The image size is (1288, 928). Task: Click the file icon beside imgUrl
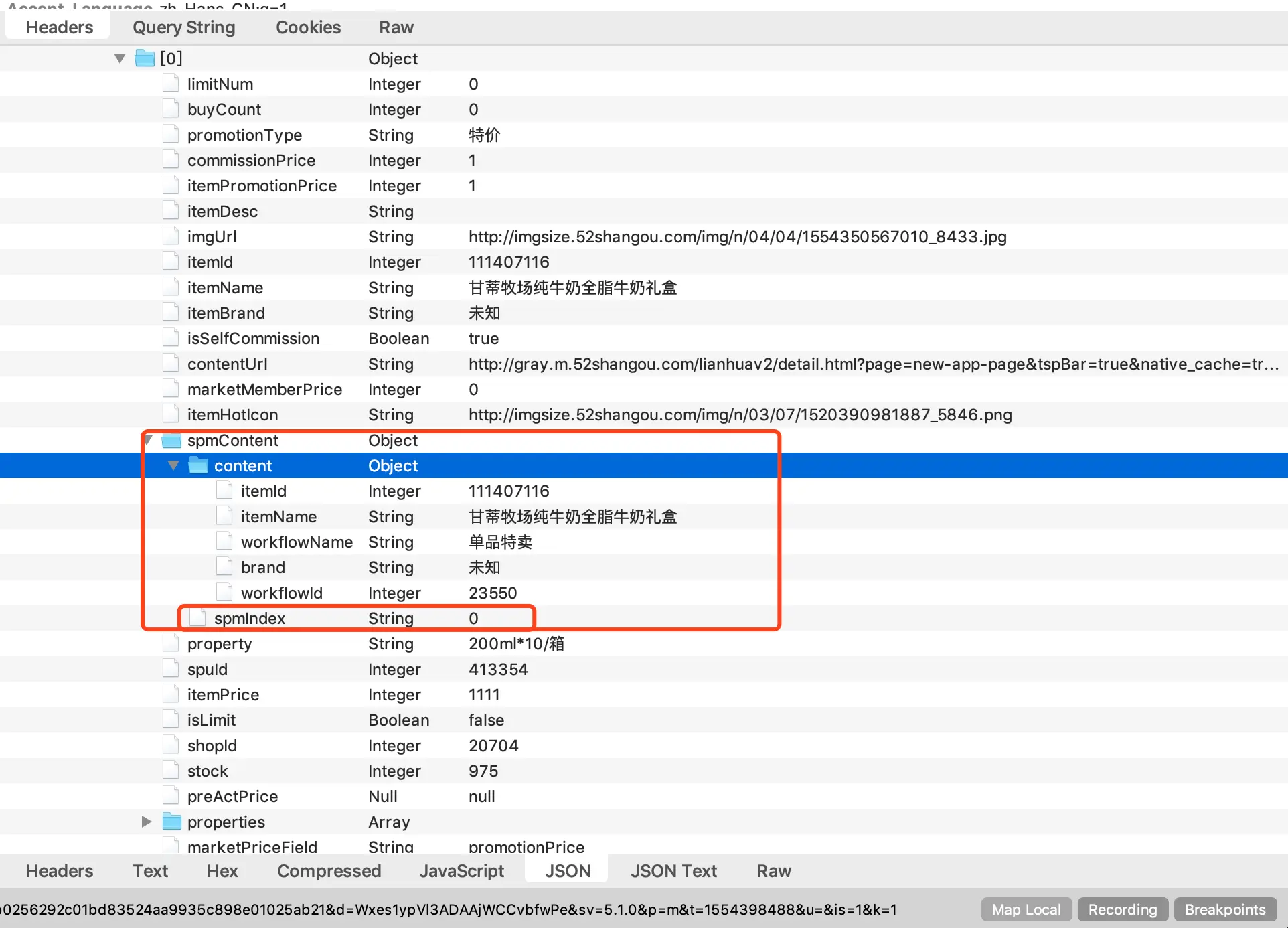[x=171, y=236]
